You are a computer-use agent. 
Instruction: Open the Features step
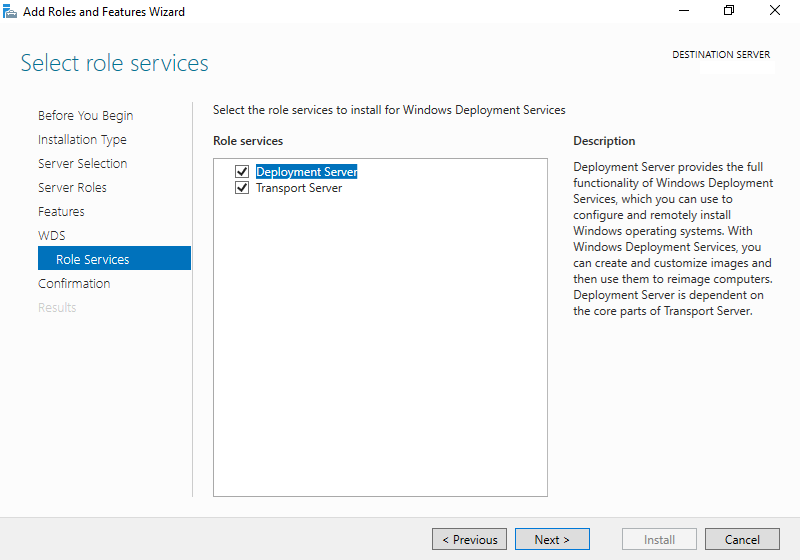tap(61, 212)
